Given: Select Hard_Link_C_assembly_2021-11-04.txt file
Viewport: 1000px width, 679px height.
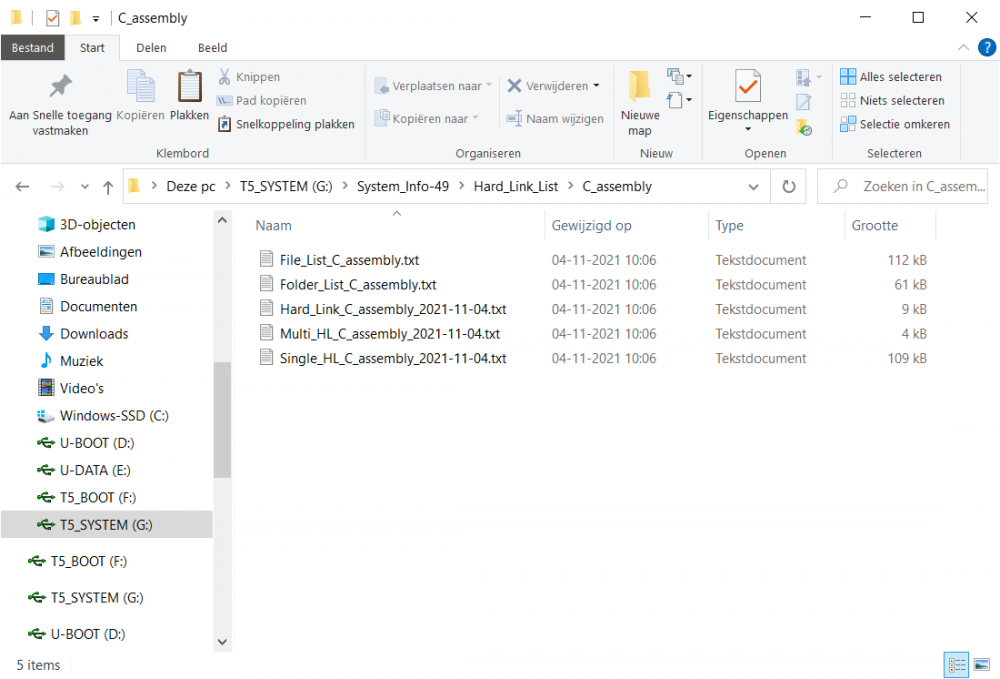Looking at the screenshot, I should tap(392, 309).
